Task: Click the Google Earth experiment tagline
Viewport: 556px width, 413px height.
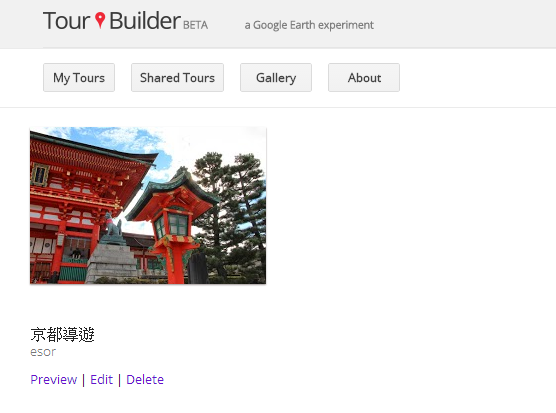Action: (x=309, y=25)
